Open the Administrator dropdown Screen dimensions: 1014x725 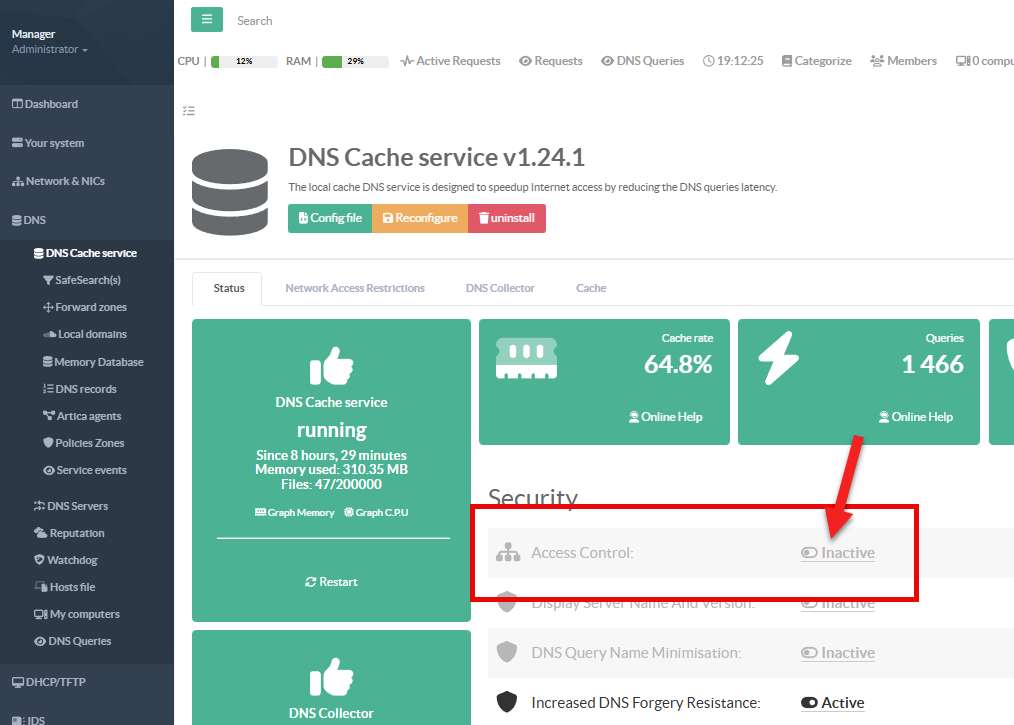coord(50,50)
